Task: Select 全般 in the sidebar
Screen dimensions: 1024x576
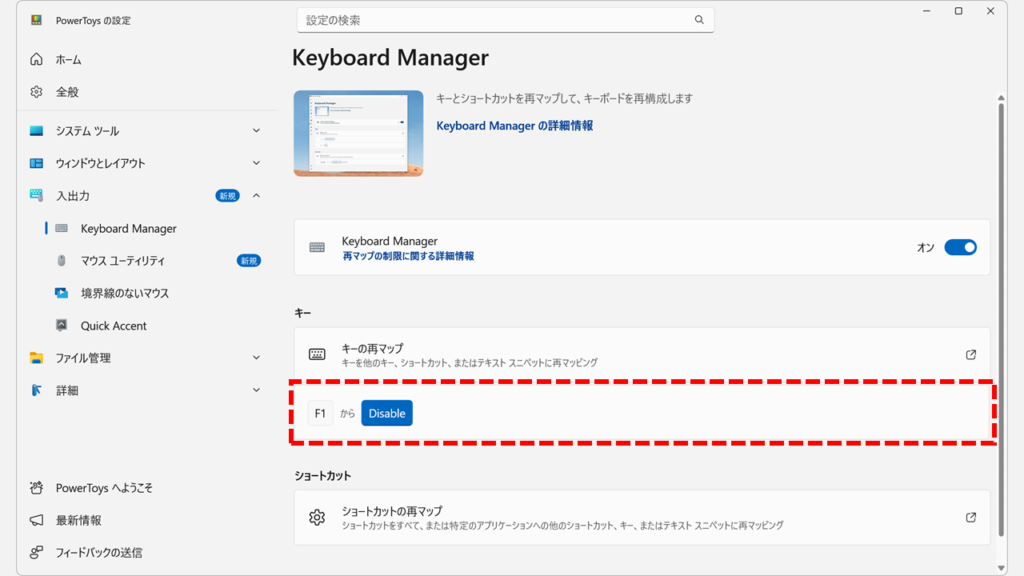Action: [36, 92]
